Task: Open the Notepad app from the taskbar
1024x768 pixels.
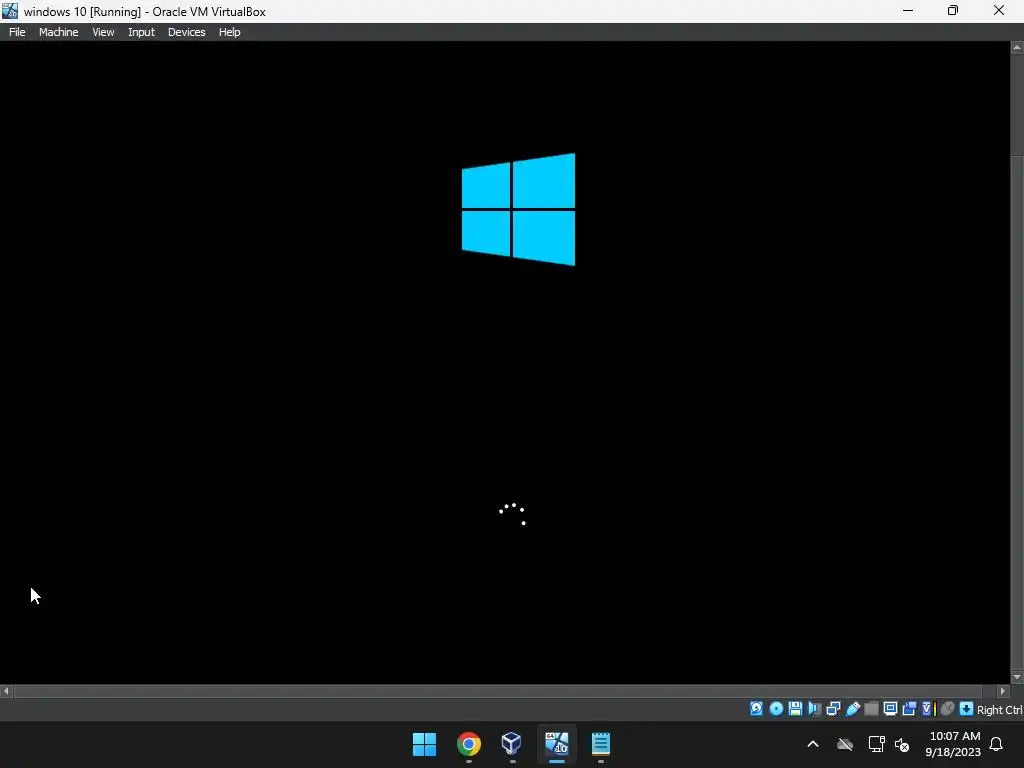Action: (601, 744)
